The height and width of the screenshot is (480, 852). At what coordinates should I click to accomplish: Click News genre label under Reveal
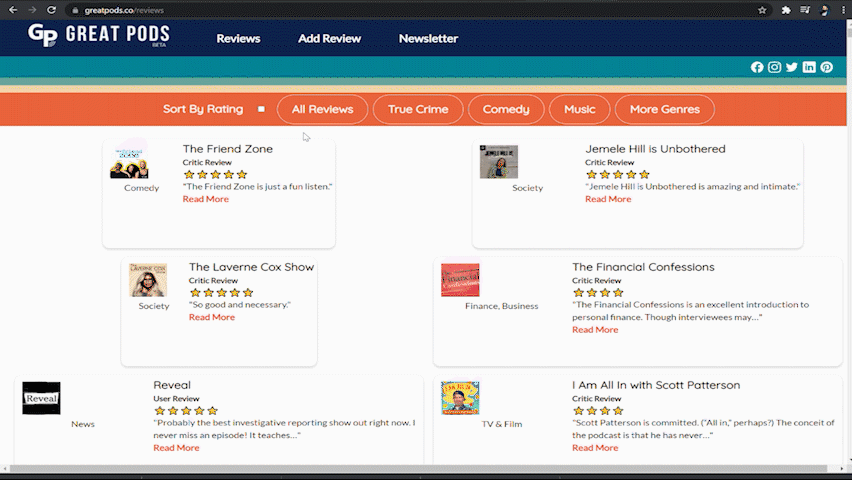(83, 424)
